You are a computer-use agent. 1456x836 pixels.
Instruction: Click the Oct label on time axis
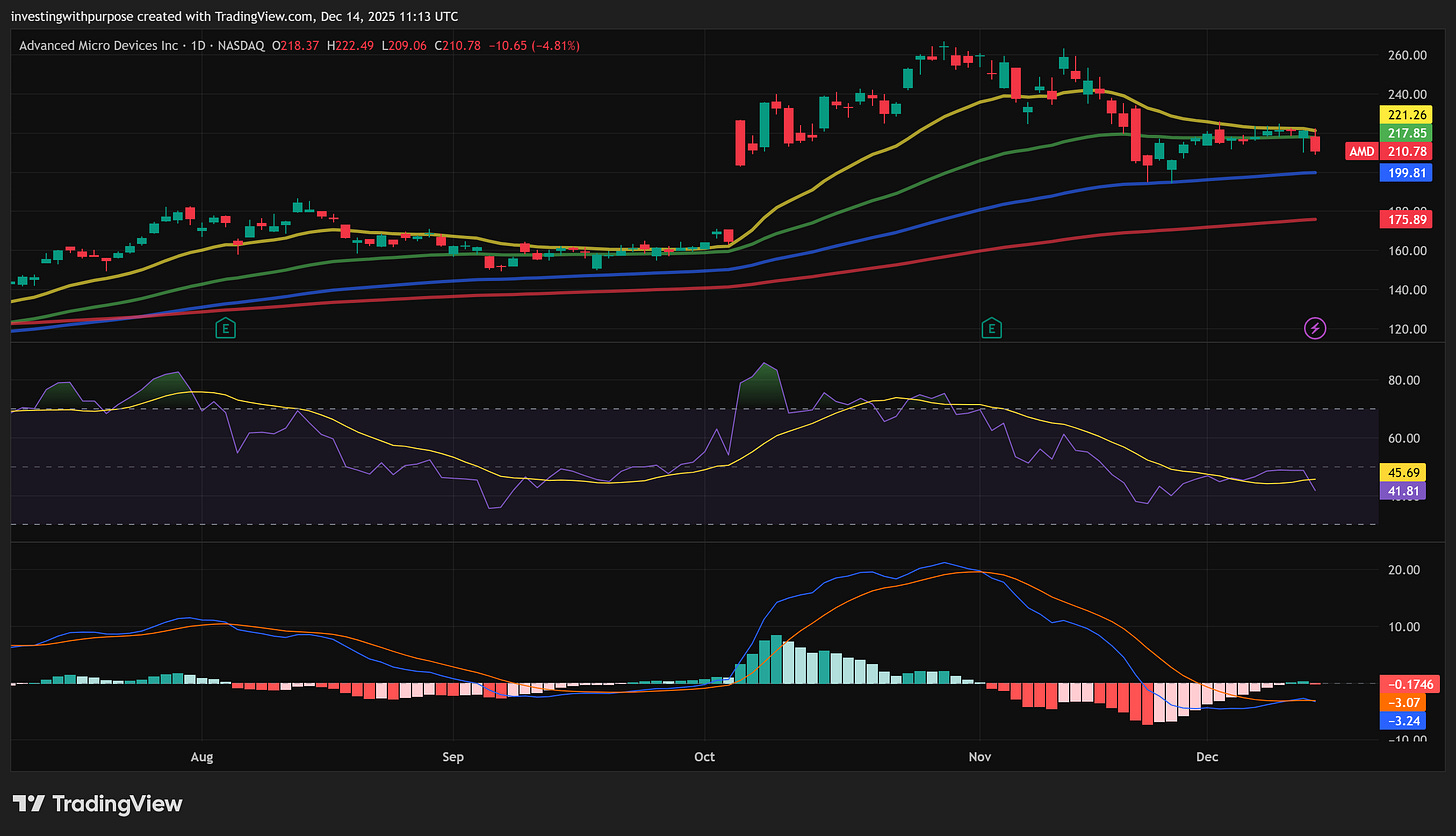pyautogui.click(x=704, y=757)
